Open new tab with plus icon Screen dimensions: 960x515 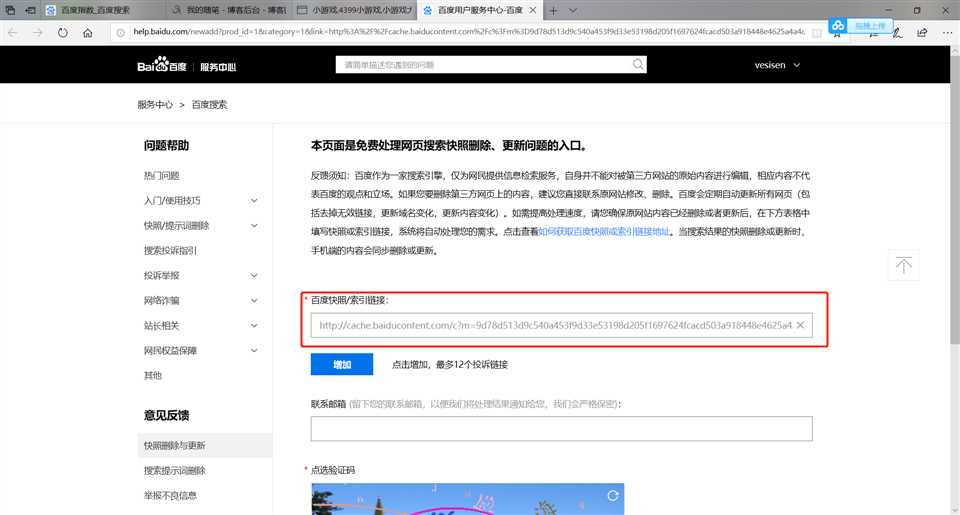click(553, 10)
